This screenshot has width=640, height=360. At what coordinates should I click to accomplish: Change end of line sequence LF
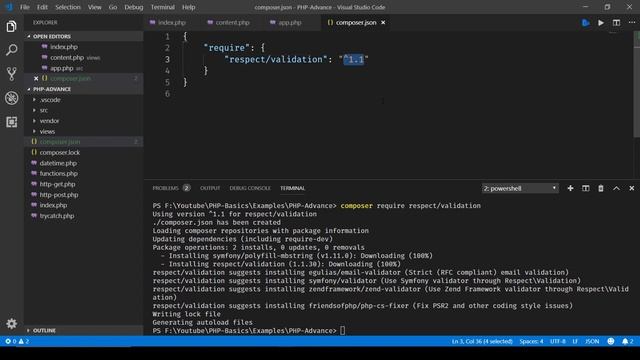575,341
